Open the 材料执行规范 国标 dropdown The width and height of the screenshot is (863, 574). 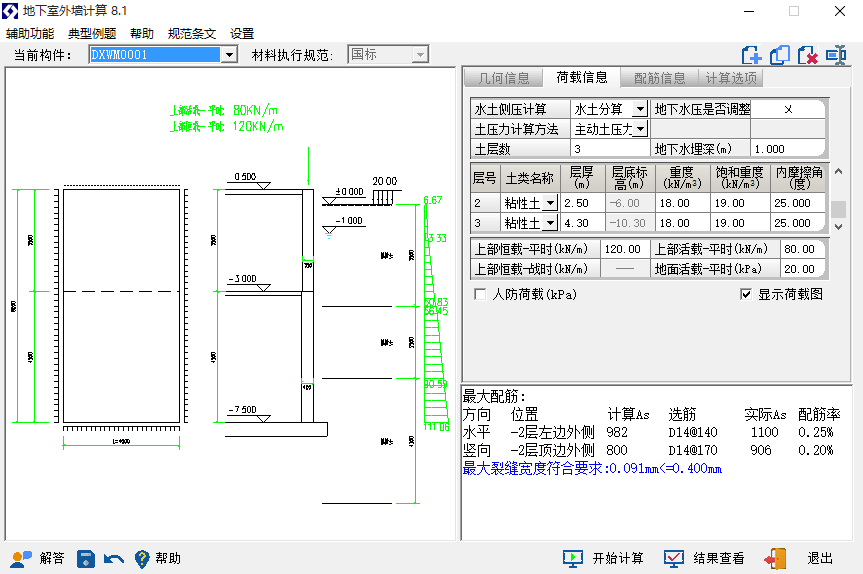pyautogui.click(x=420, y=54)
